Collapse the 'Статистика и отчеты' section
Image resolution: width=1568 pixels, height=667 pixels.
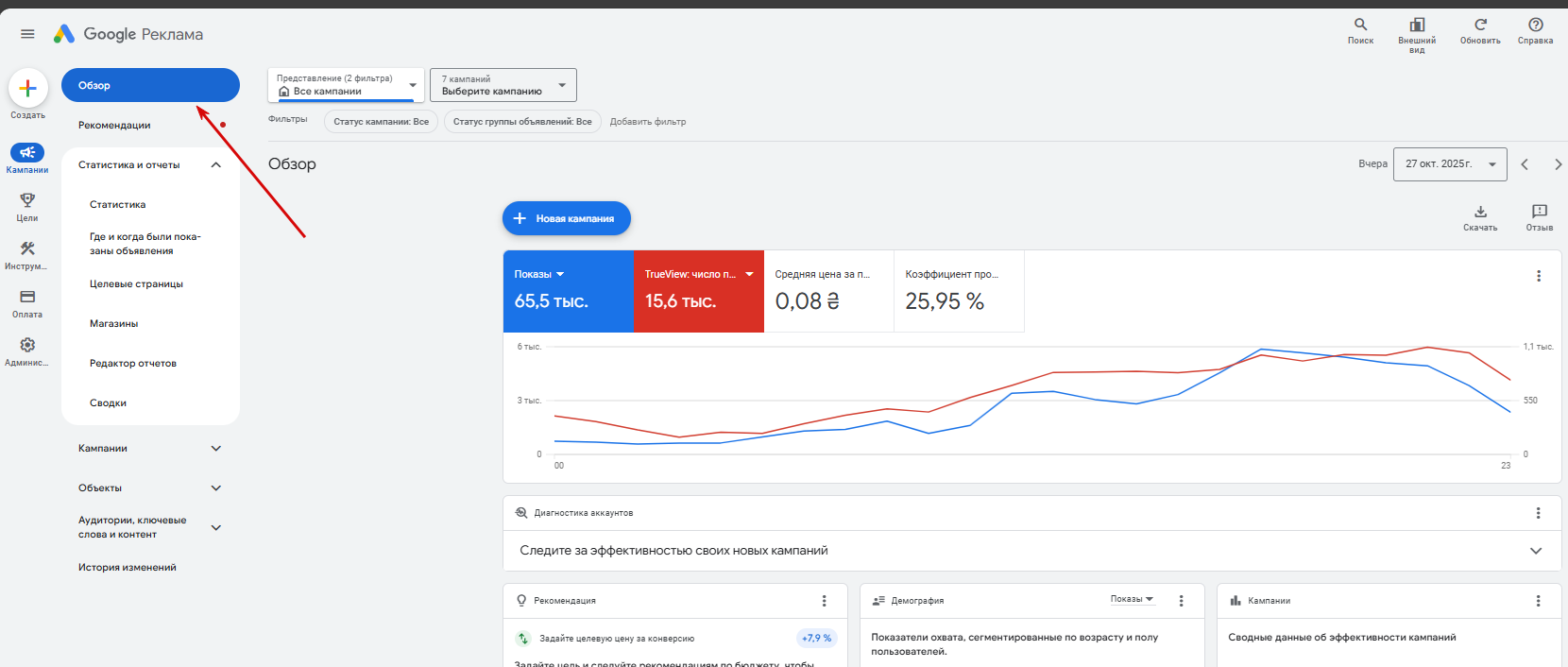point(215,165)
